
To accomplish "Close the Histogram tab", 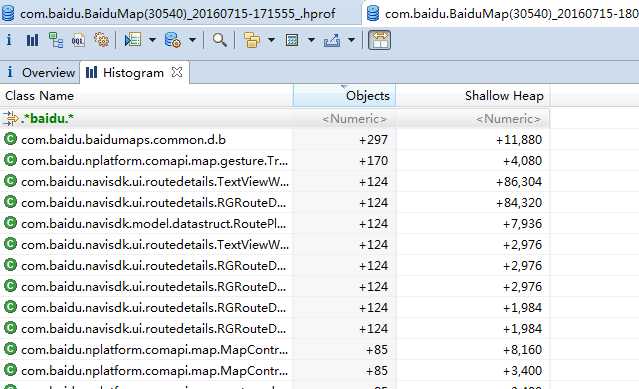I will click(x=177, y=72).
